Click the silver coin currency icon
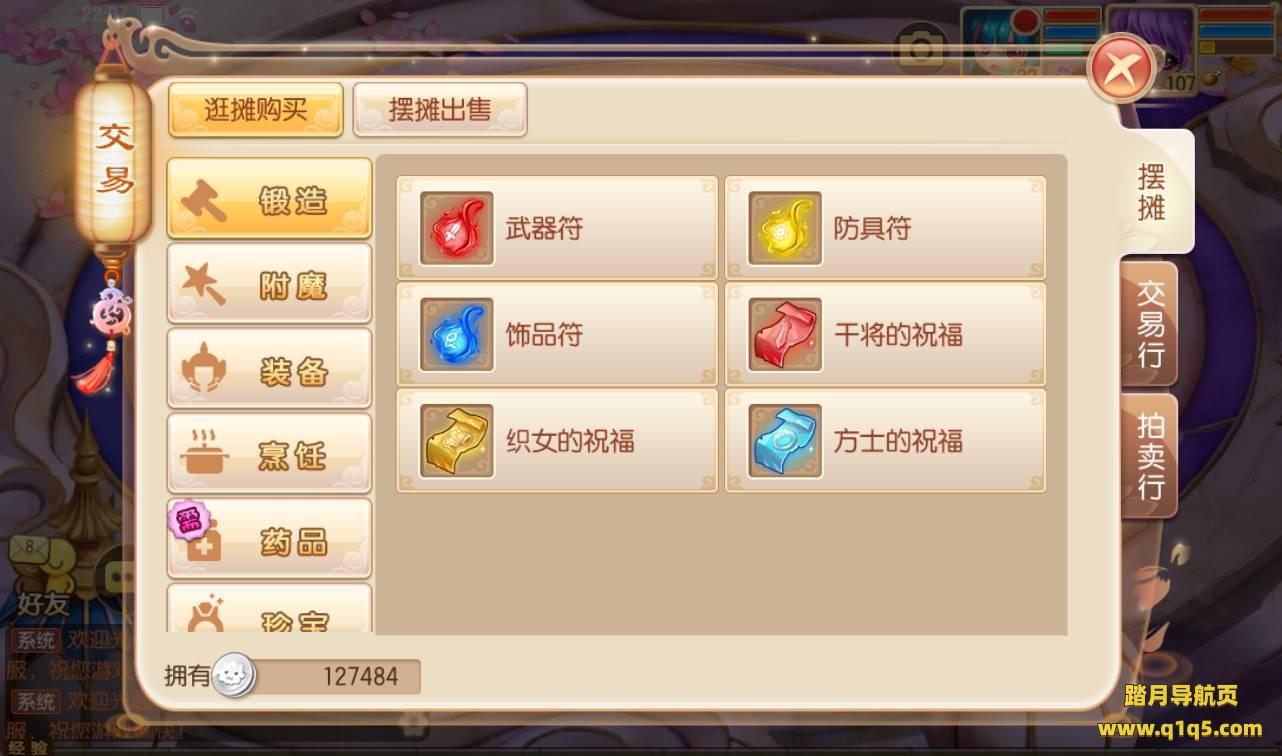The width and height of the screenshot is (1282, 756). [234, 675]
